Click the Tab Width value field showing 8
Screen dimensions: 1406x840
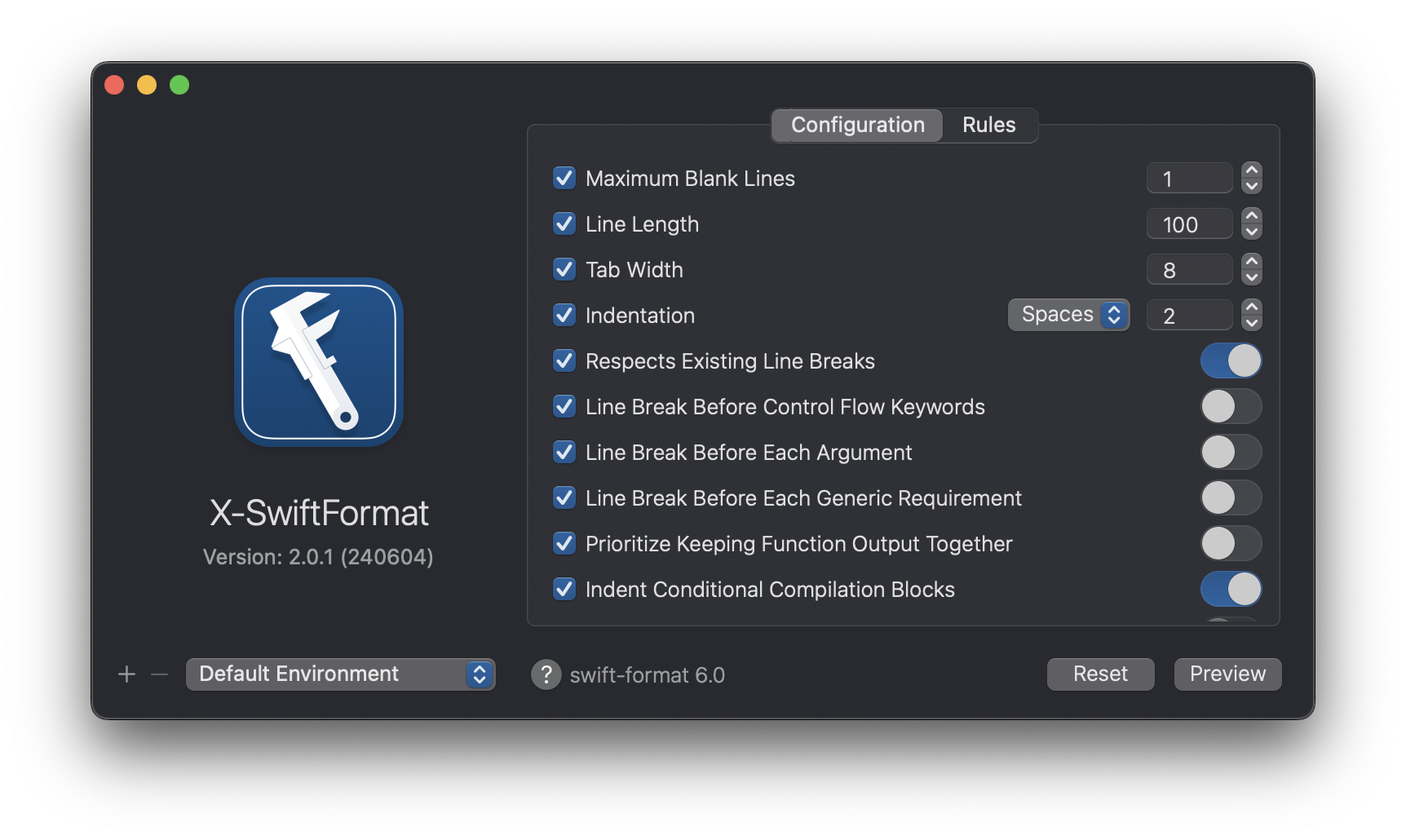1189,269
